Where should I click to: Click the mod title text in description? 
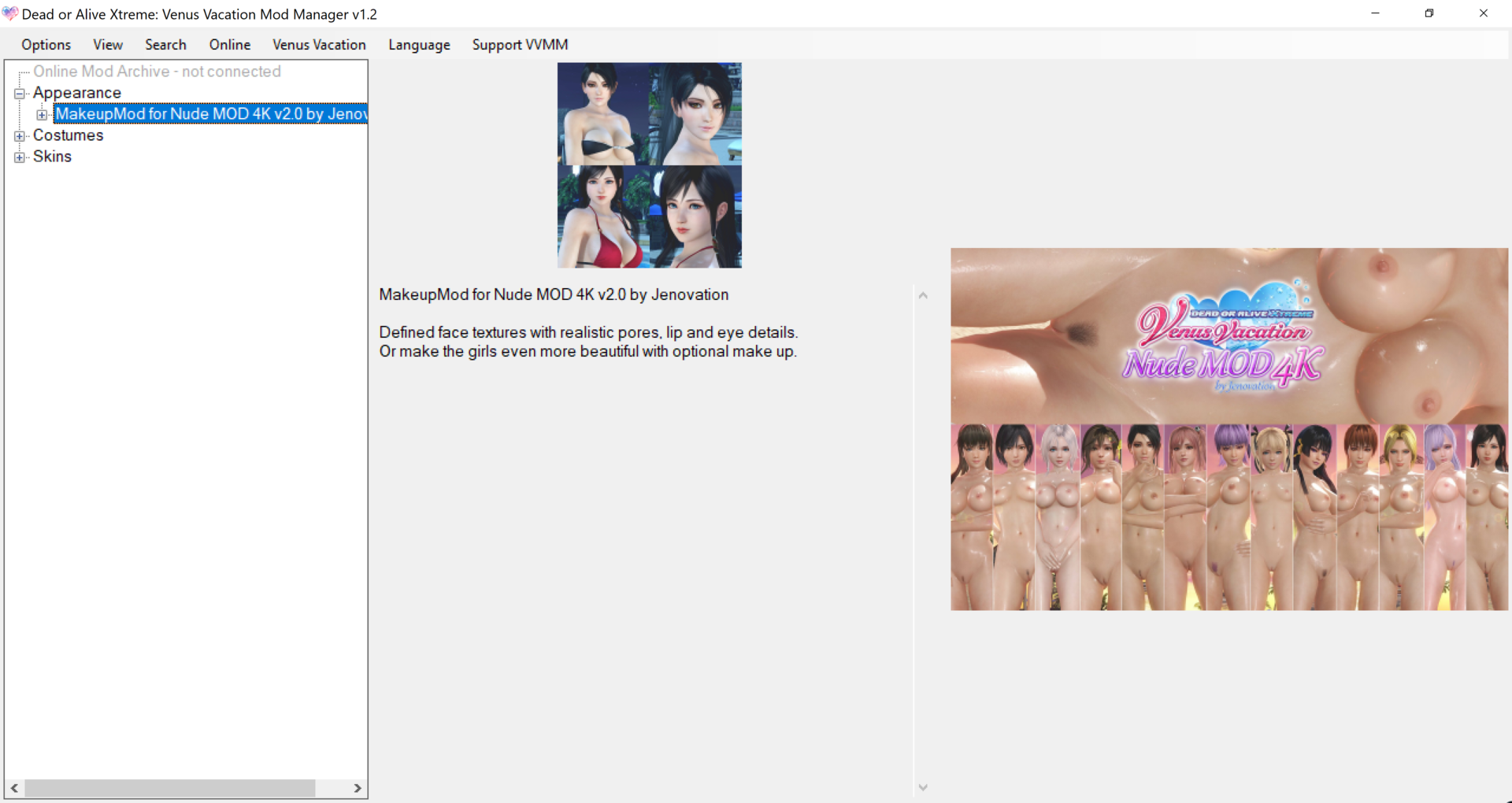(554, 294)
